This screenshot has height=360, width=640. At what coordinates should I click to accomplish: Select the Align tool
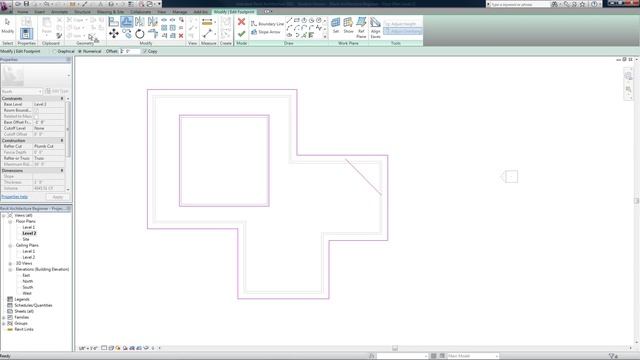pos(113,22)
